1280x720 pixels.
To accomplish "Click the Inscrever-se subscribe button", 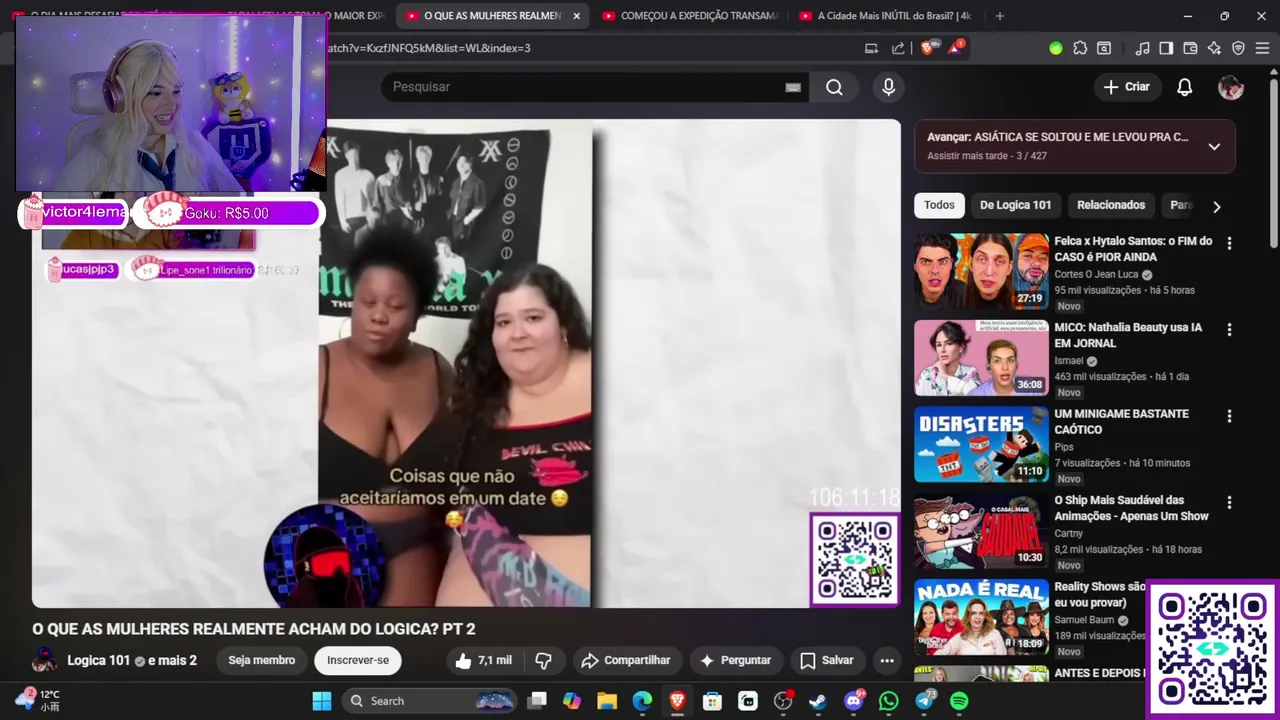I will click(358, 660).
